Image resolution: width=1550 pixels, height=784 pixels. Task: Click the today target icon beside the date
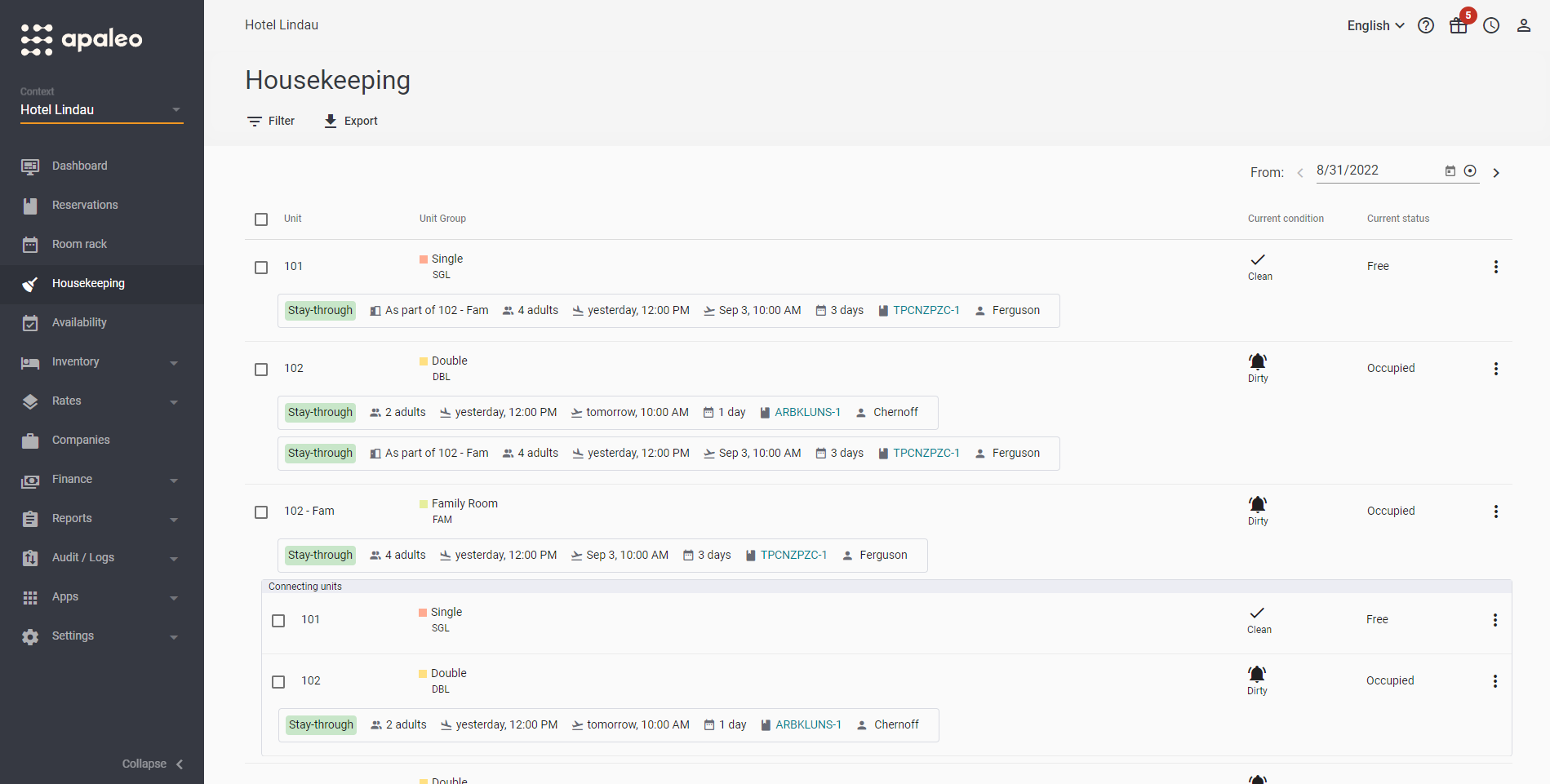click(1470, 171)
